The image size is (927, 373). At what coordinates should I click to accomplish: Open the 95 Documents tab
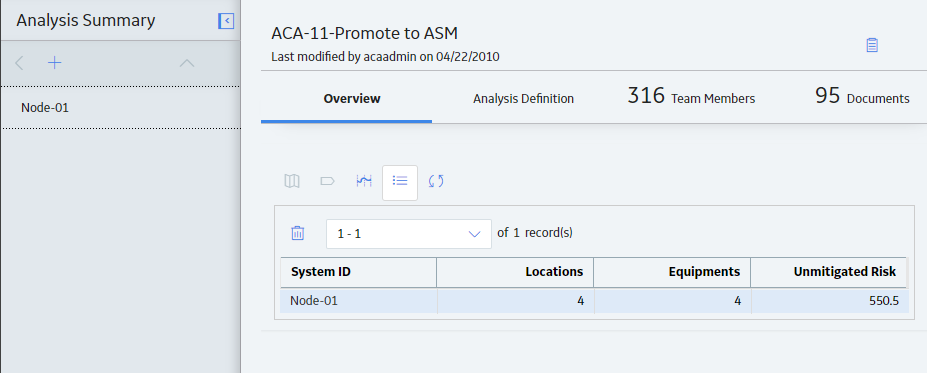pyautogui.click(x=862, y=96)
